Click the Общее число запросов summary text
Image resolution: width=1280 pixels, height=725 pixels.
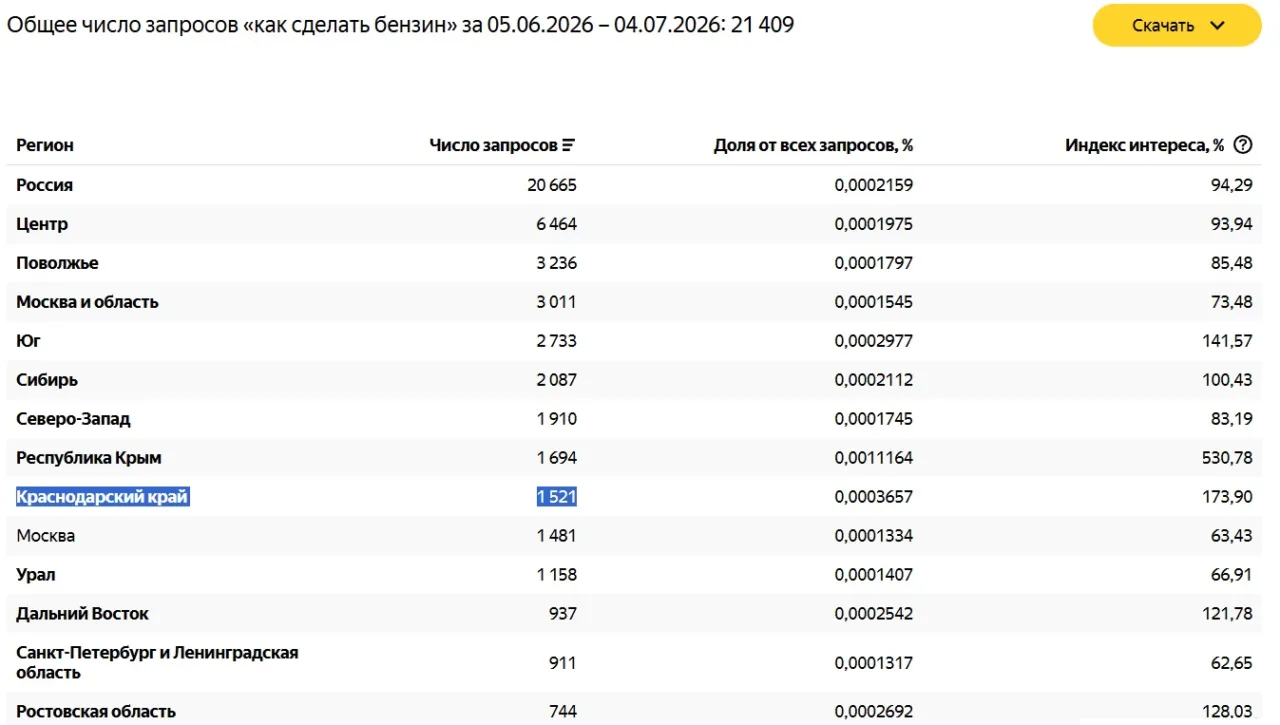click(x=400, y=25)
